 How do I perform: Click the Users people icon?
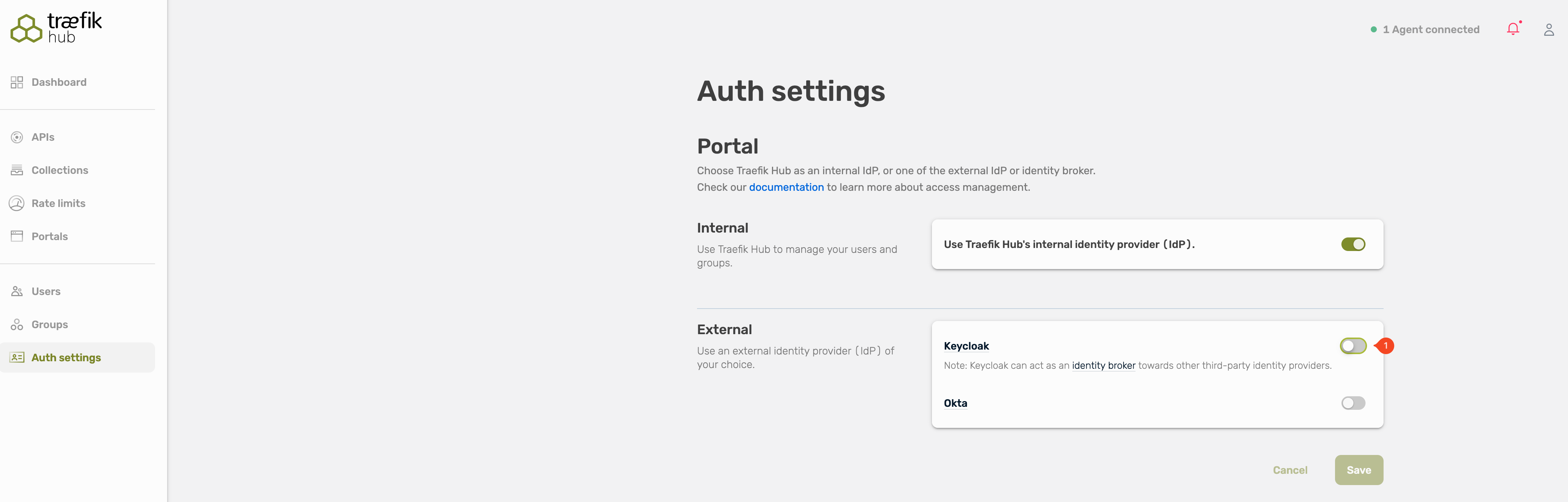17,292
